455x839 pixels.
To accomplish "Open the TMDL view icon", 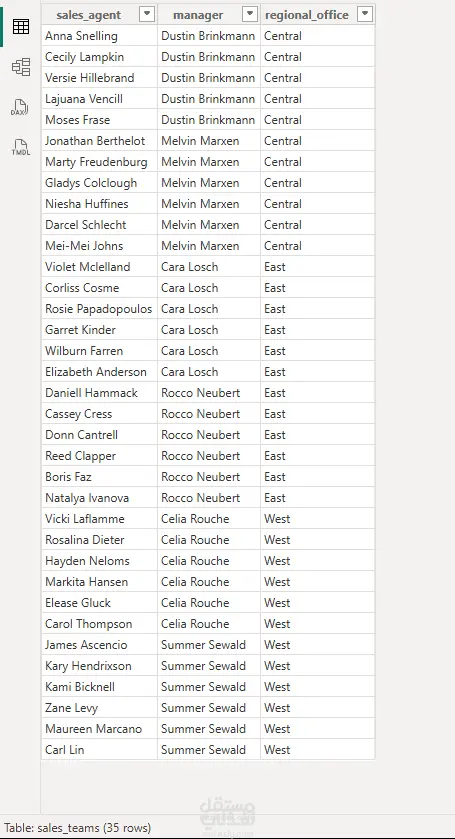I will (x=20, y=148).
